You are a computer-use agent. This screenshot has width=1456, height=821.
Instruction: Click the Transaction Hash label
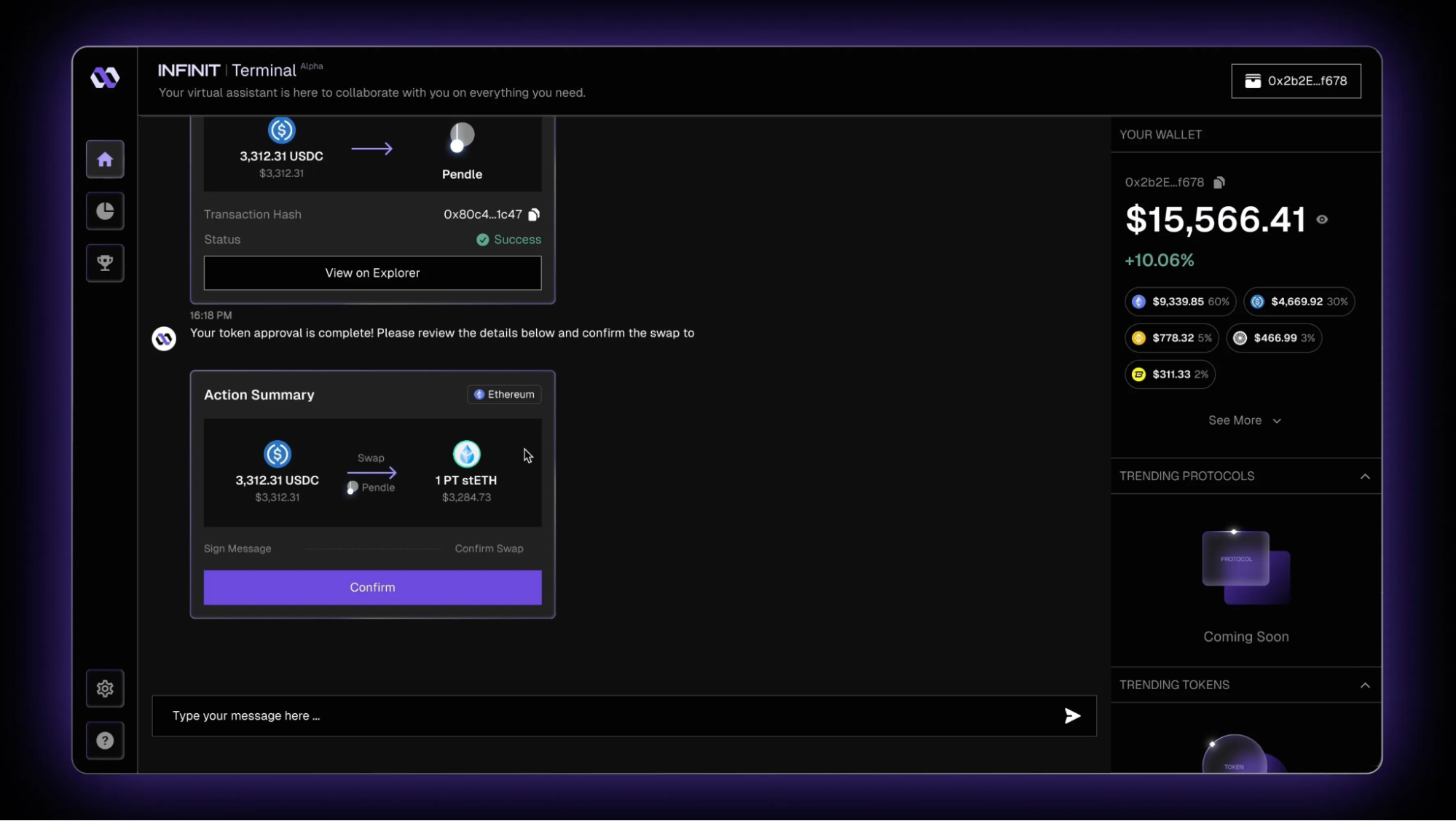pos(253,214)
